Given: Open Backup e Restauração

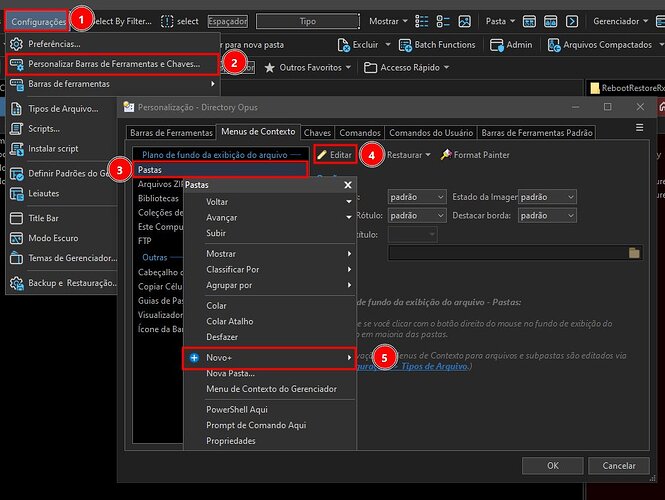Looking at the screenshot, I should 72,283.
